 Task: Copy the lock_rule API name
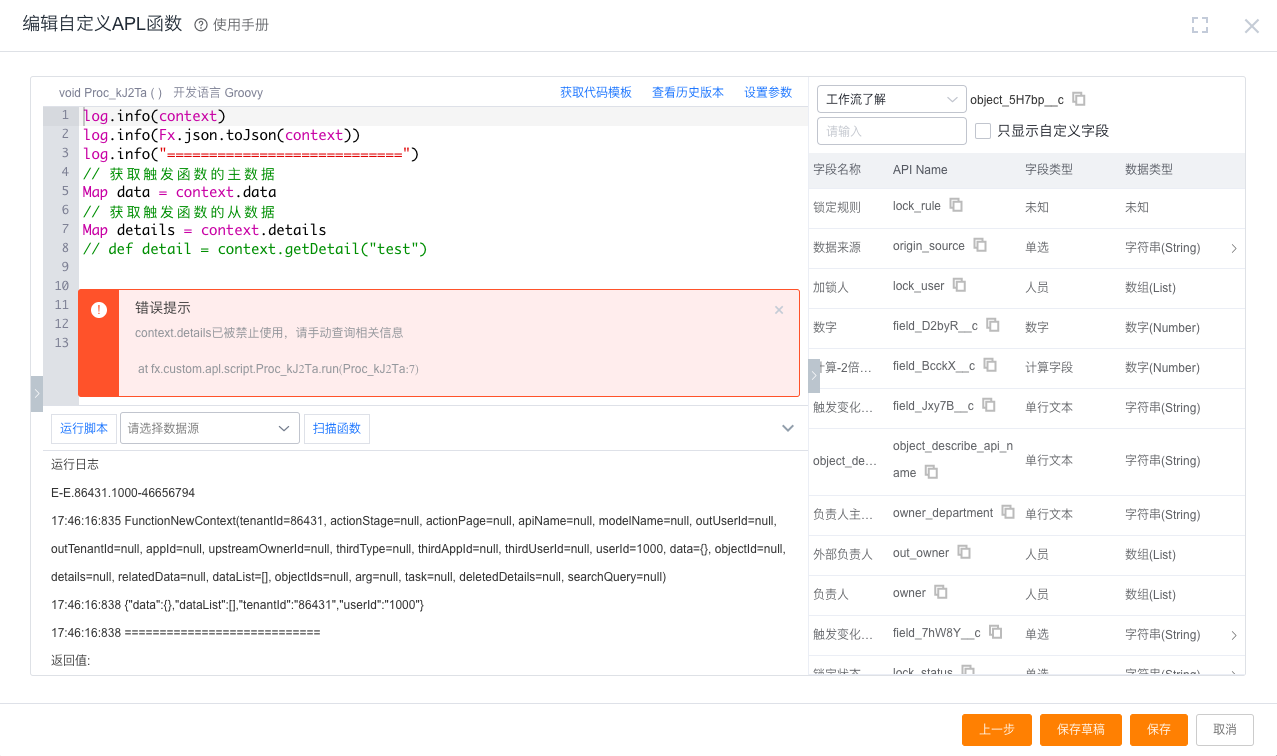click(956, 205)
